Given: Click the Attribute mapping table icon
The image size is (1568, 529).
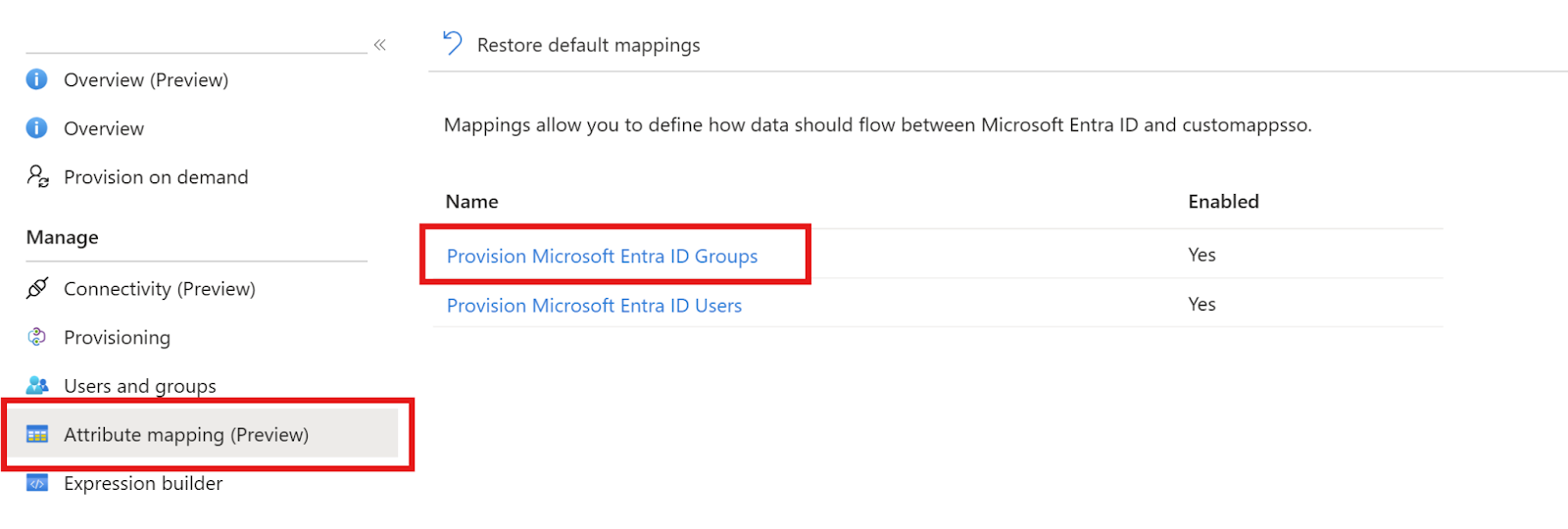Looking at the screenshot, I should coord(37,434).
